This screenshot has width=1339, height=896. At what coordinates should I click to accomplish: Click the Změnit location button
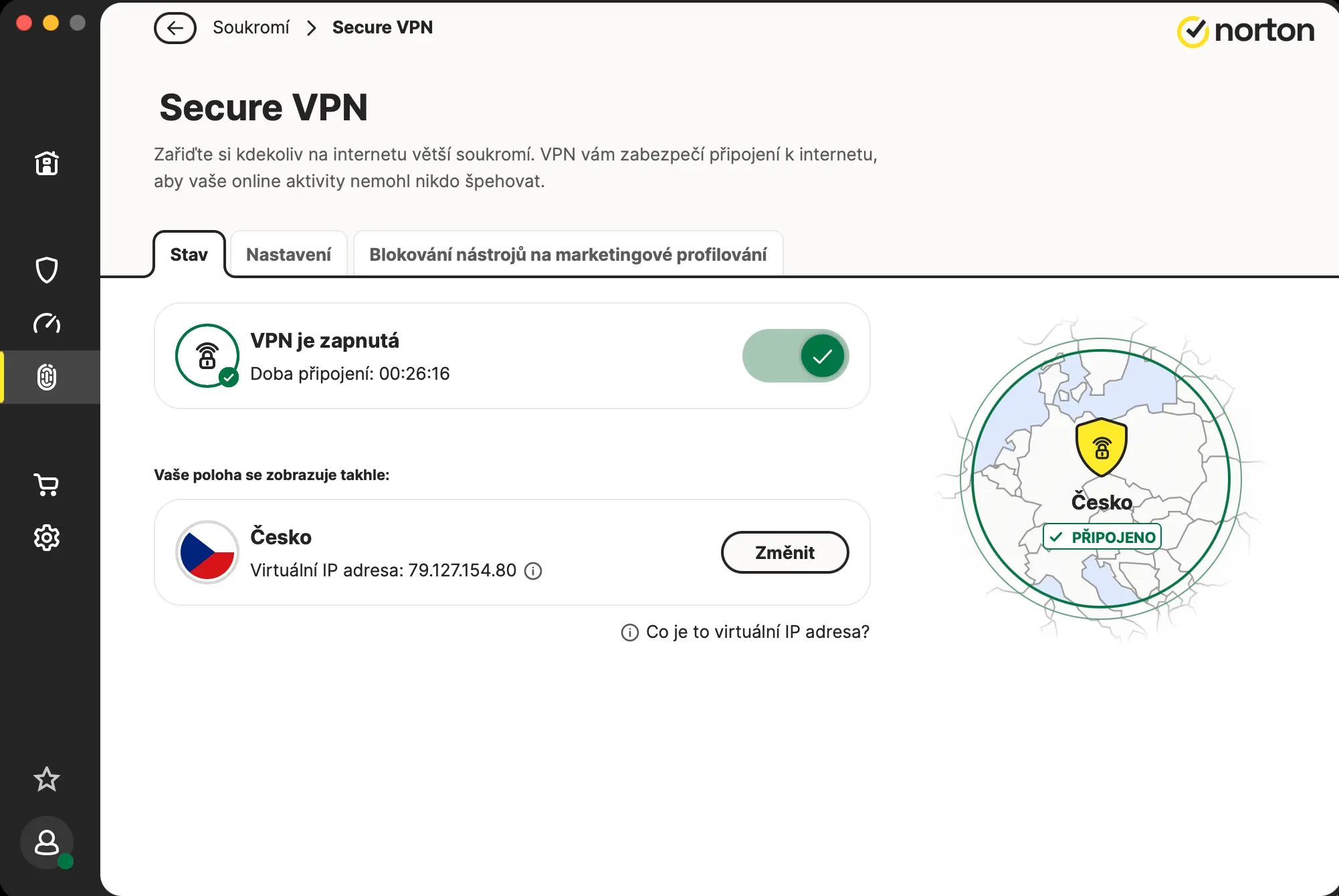[785, 552]
